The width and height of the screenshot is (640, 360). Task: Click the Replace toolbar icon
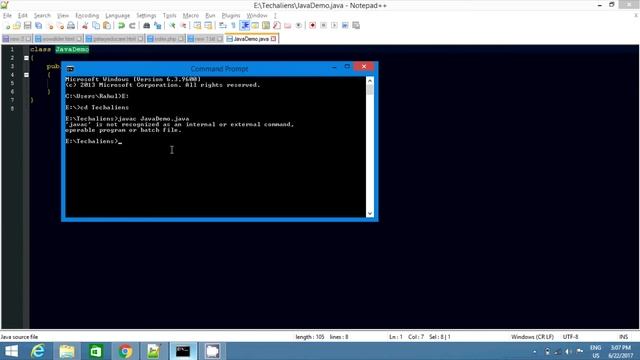click(158, 26)
